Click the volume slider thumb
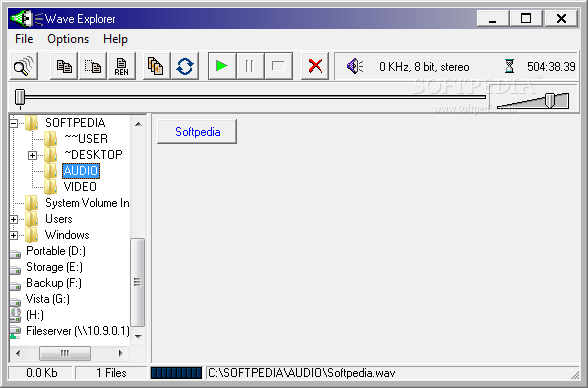This screenshot has height=388, width=588. tap(549, 100)
